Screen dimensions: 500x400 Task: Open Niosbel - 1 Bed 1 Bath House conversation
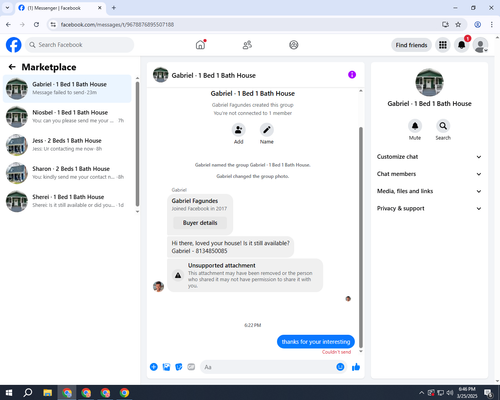67,116
